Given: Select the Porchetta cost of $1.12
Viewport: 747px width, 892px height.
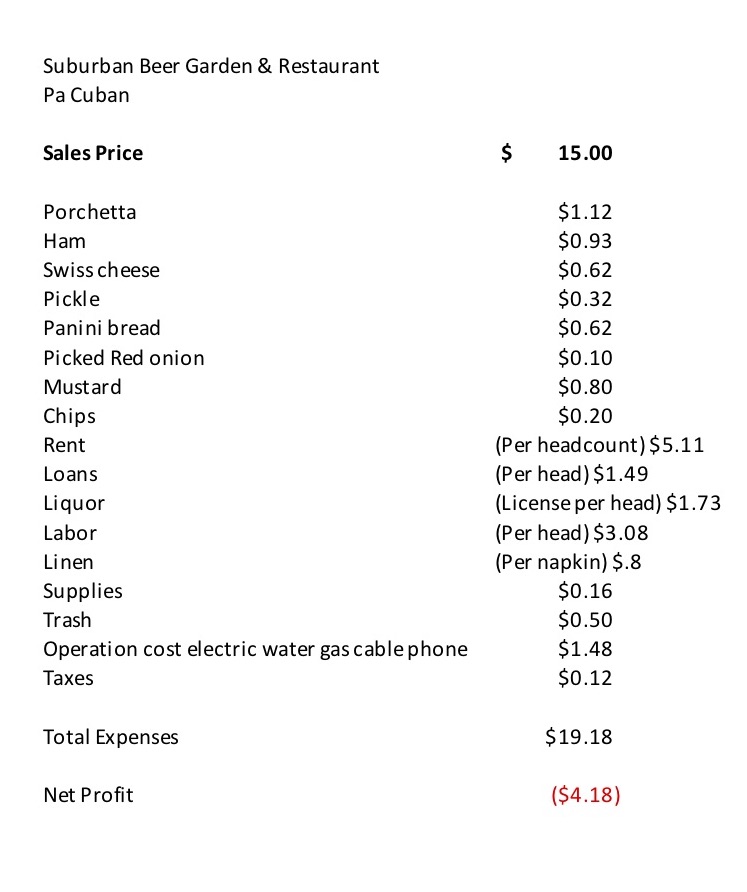Looking at the screenshot, I should click(x=585, y=212).
